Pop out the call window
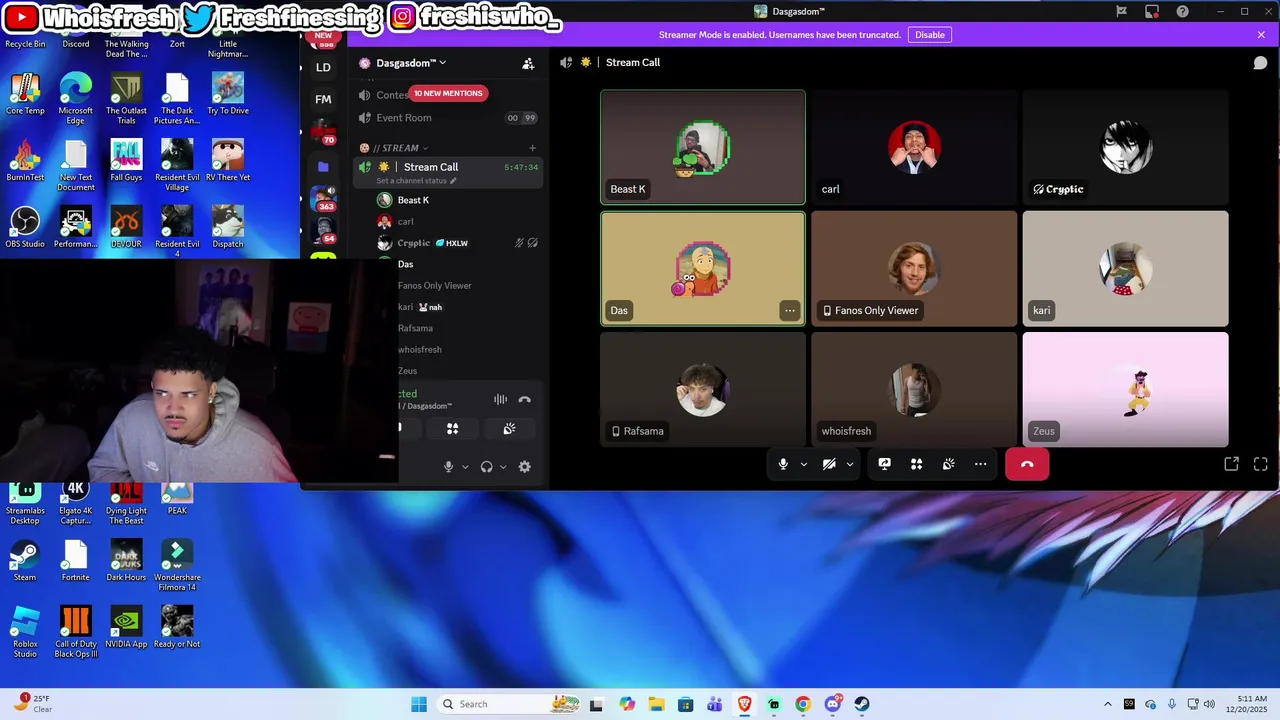Image resolution: width=1280 pixels, height=720 pixels. (x=1232, y=464)
